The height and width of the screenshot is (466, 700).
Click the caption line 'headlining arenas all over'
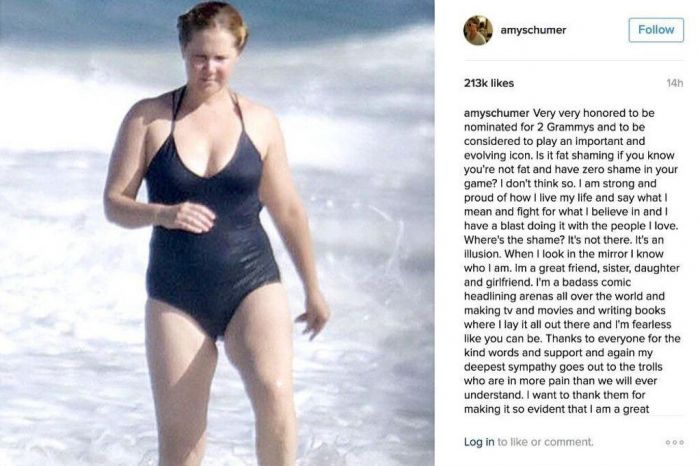click(564, 296)
